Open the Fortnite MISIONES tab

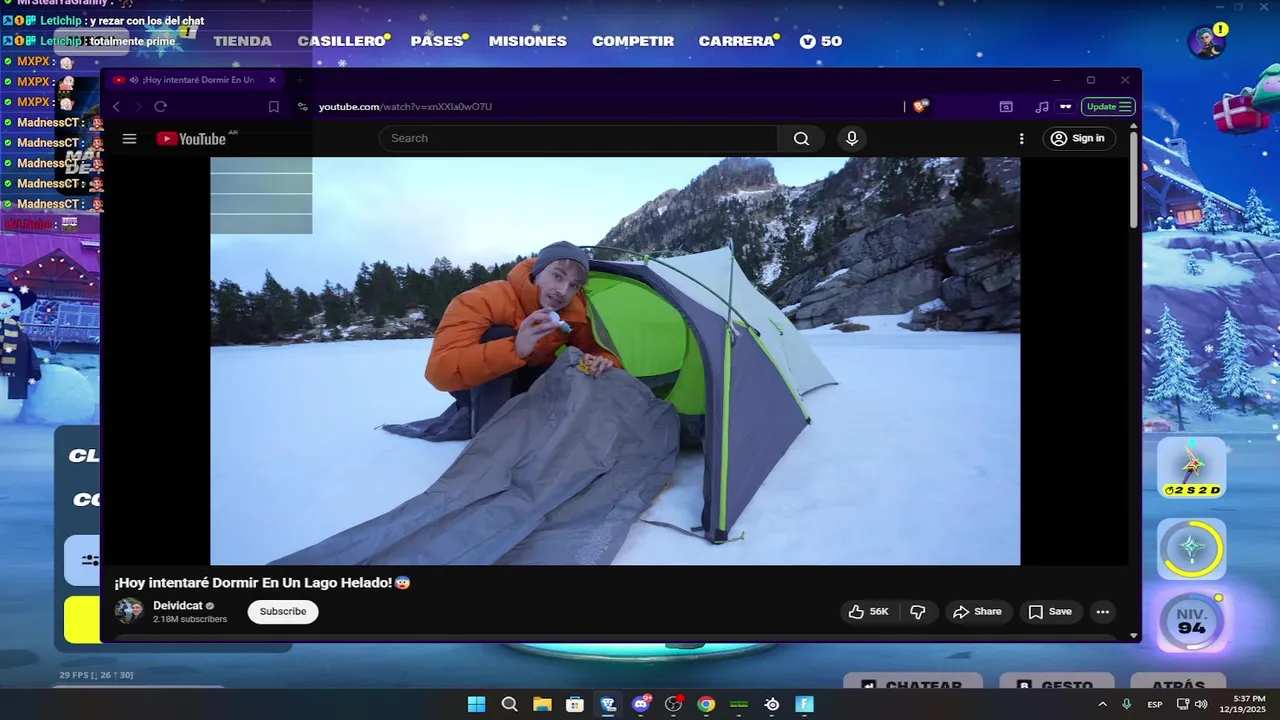click(x=528, y=41)
